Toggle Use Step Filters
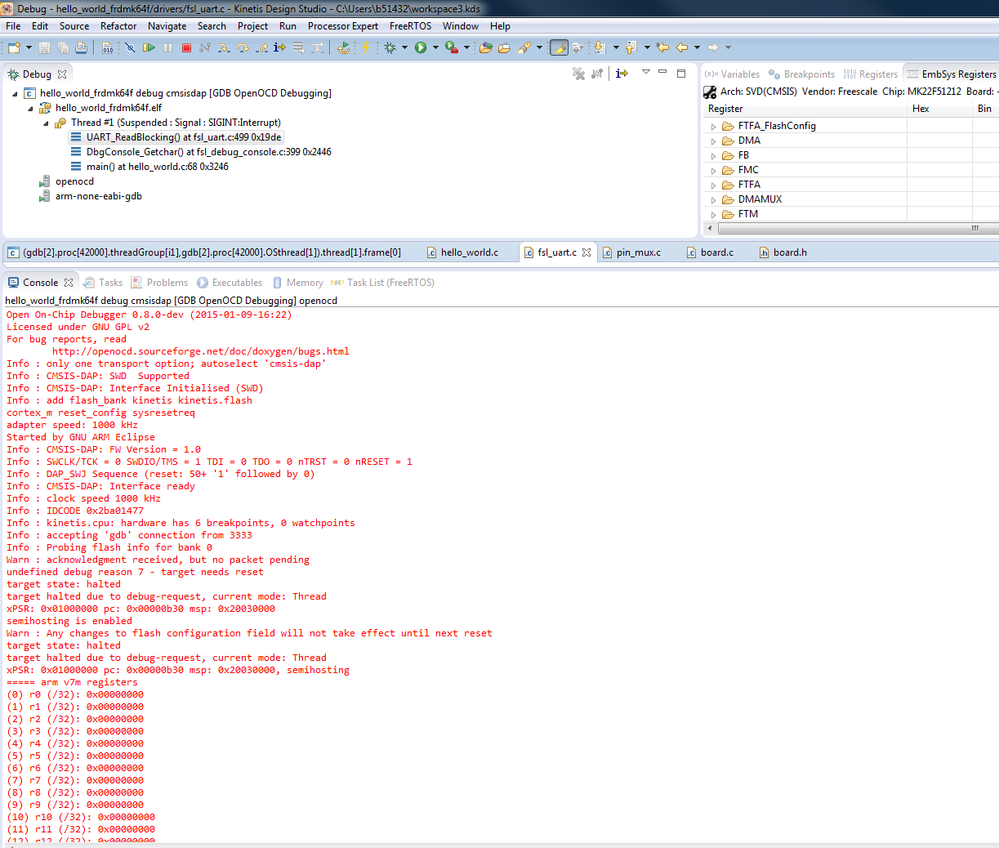Image resolution: width=999 pixels, height=848 pixels. 317,48
